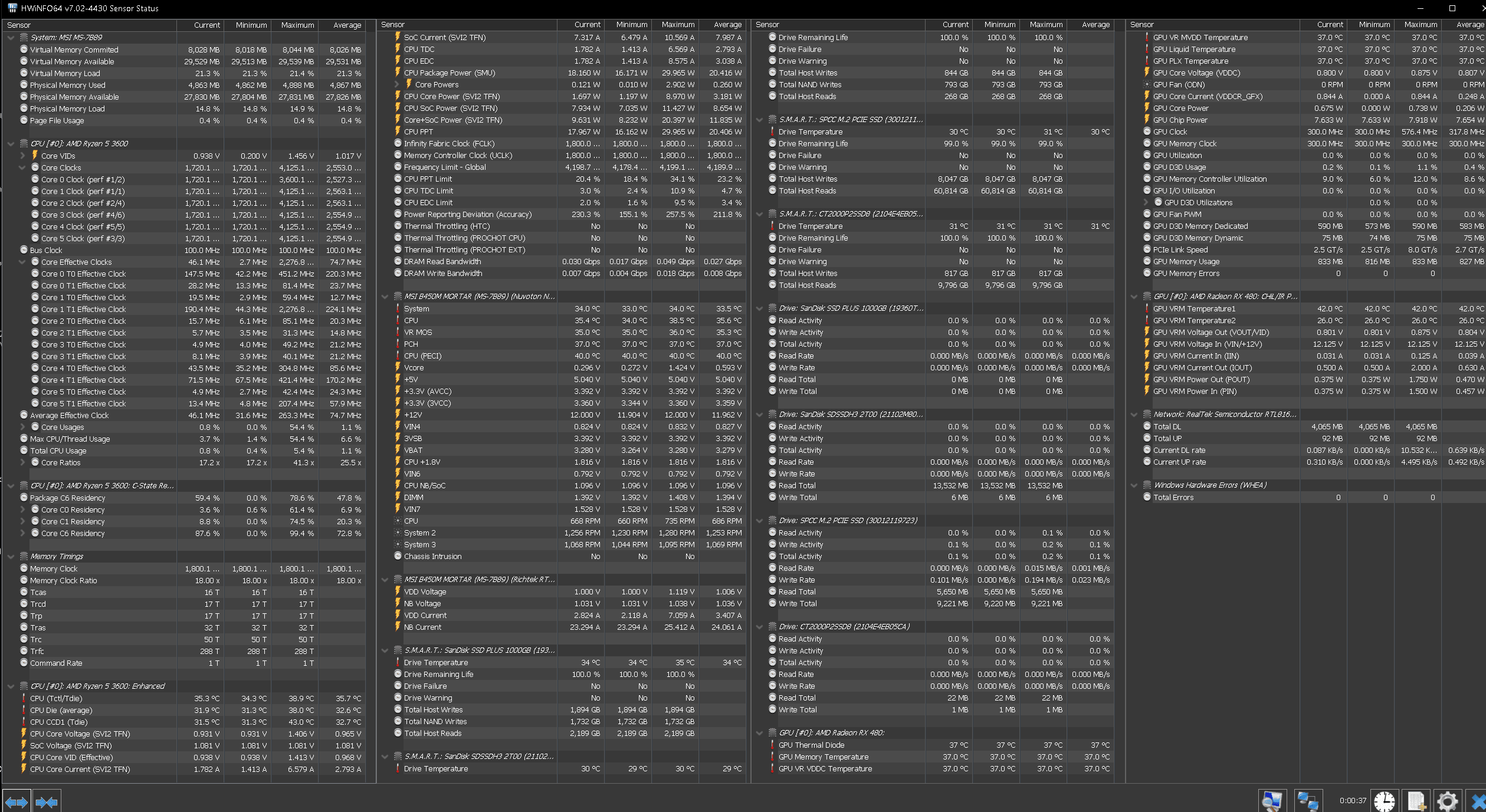Click the Sensor header in first panel
This screenshot has width=1486, height=812.
click(x=90, y=25)
